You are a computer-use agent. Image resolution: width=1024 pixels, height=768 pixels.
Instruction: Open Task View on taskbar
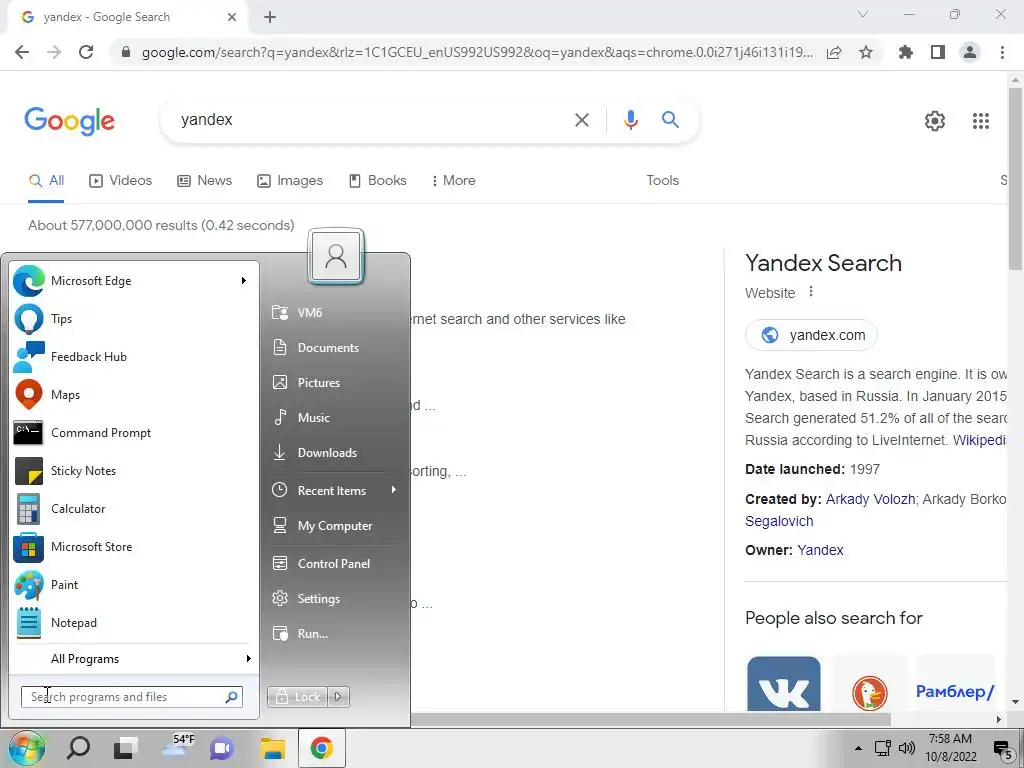point(125,748)
